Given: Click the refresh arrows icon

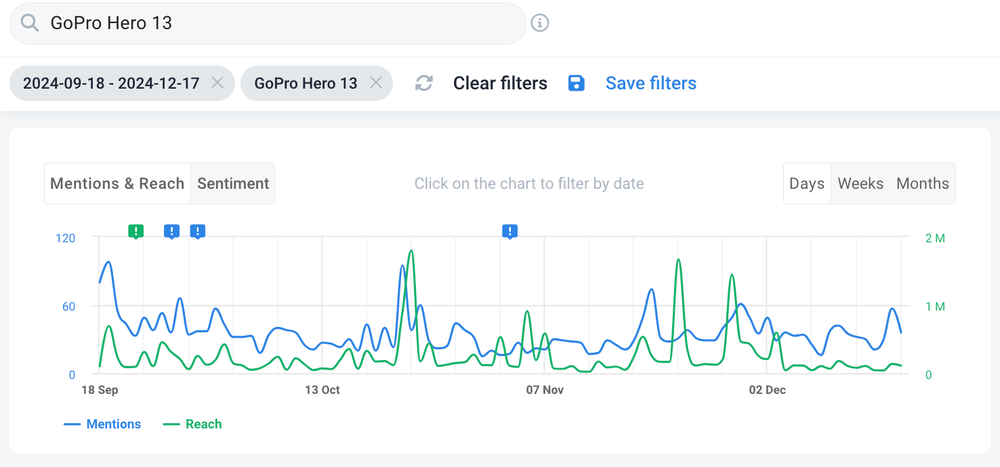Looking at the screenshot, I should point(424,84).
